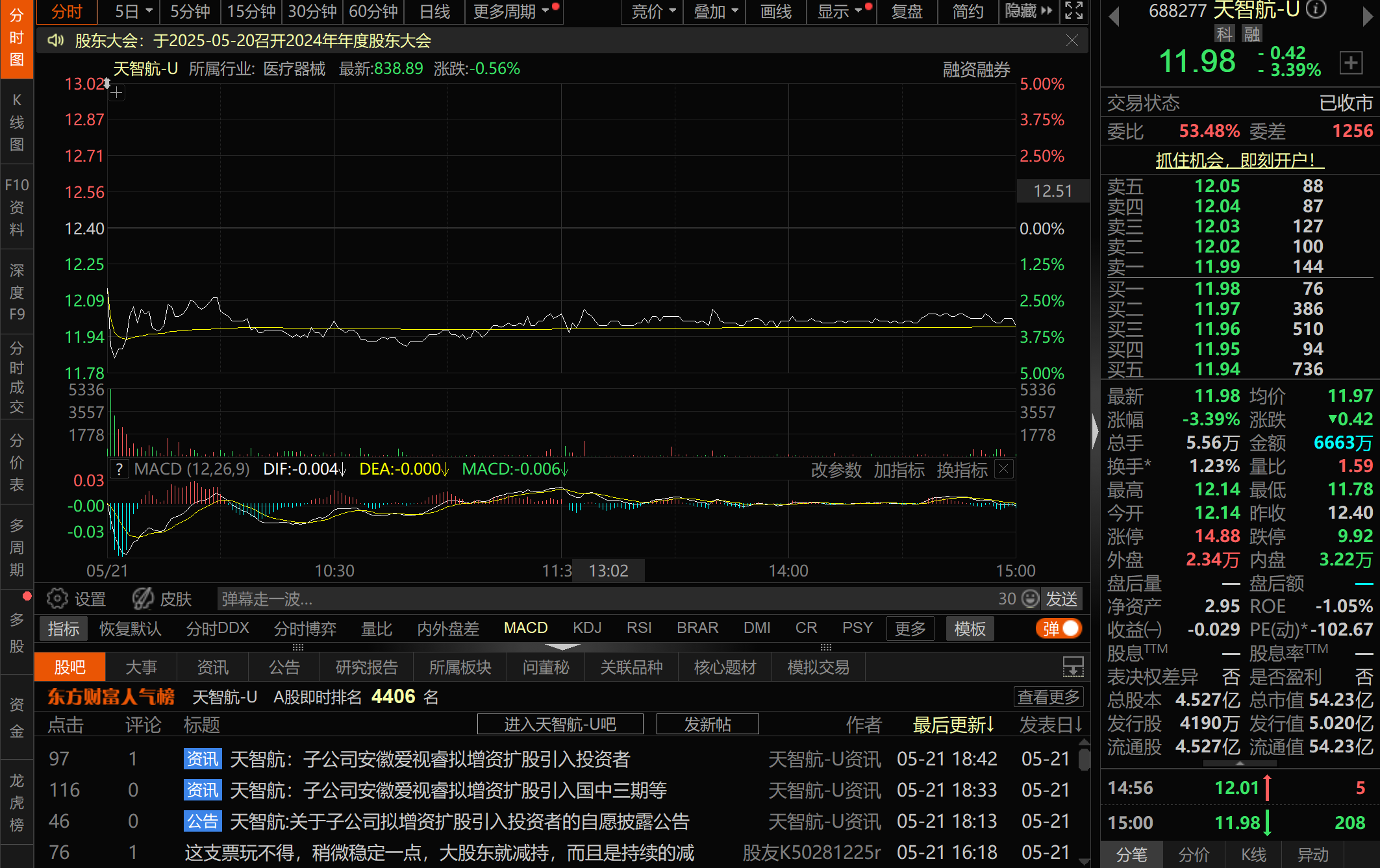1380x868 pixels.
Task: Click the 发新帖 new post button
Action: (708, 724)
